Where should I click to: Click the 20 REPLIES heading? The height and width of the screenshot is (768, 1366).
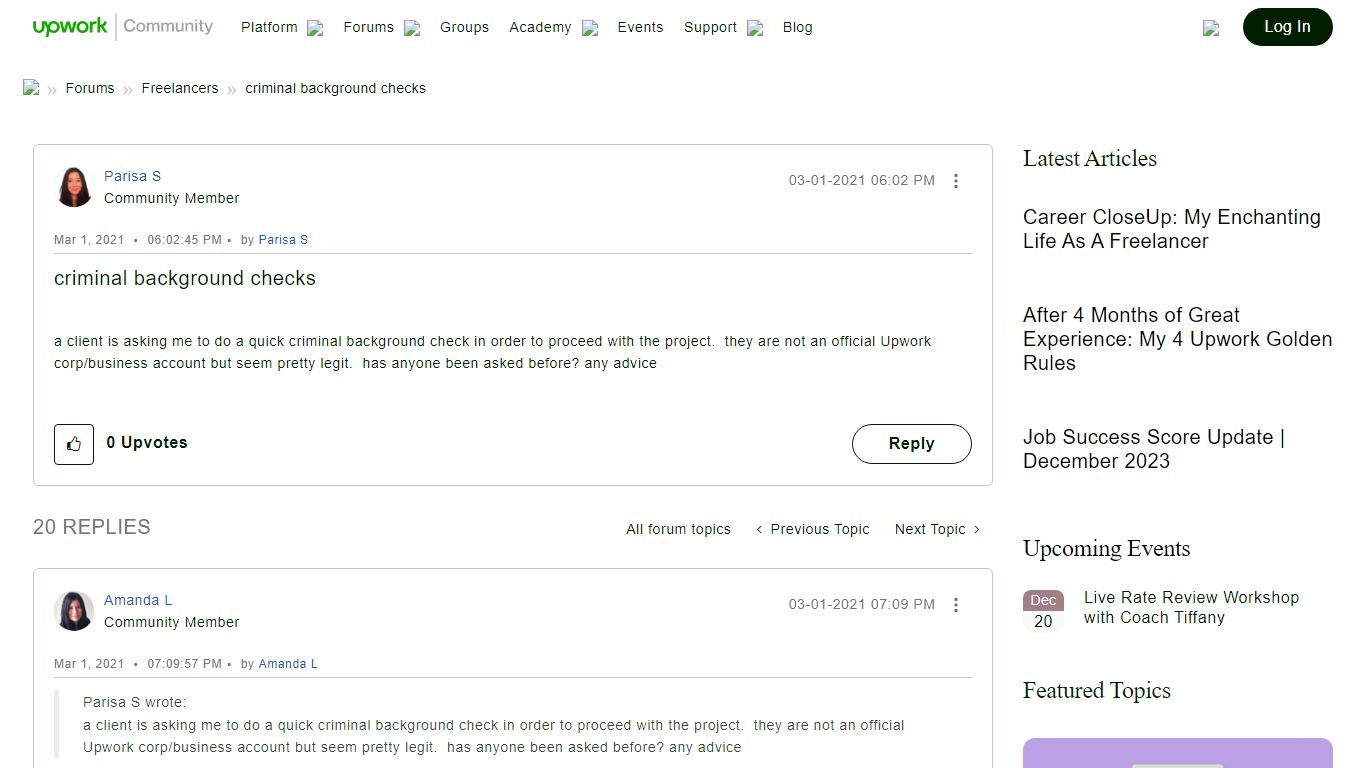tap(92, 527)
